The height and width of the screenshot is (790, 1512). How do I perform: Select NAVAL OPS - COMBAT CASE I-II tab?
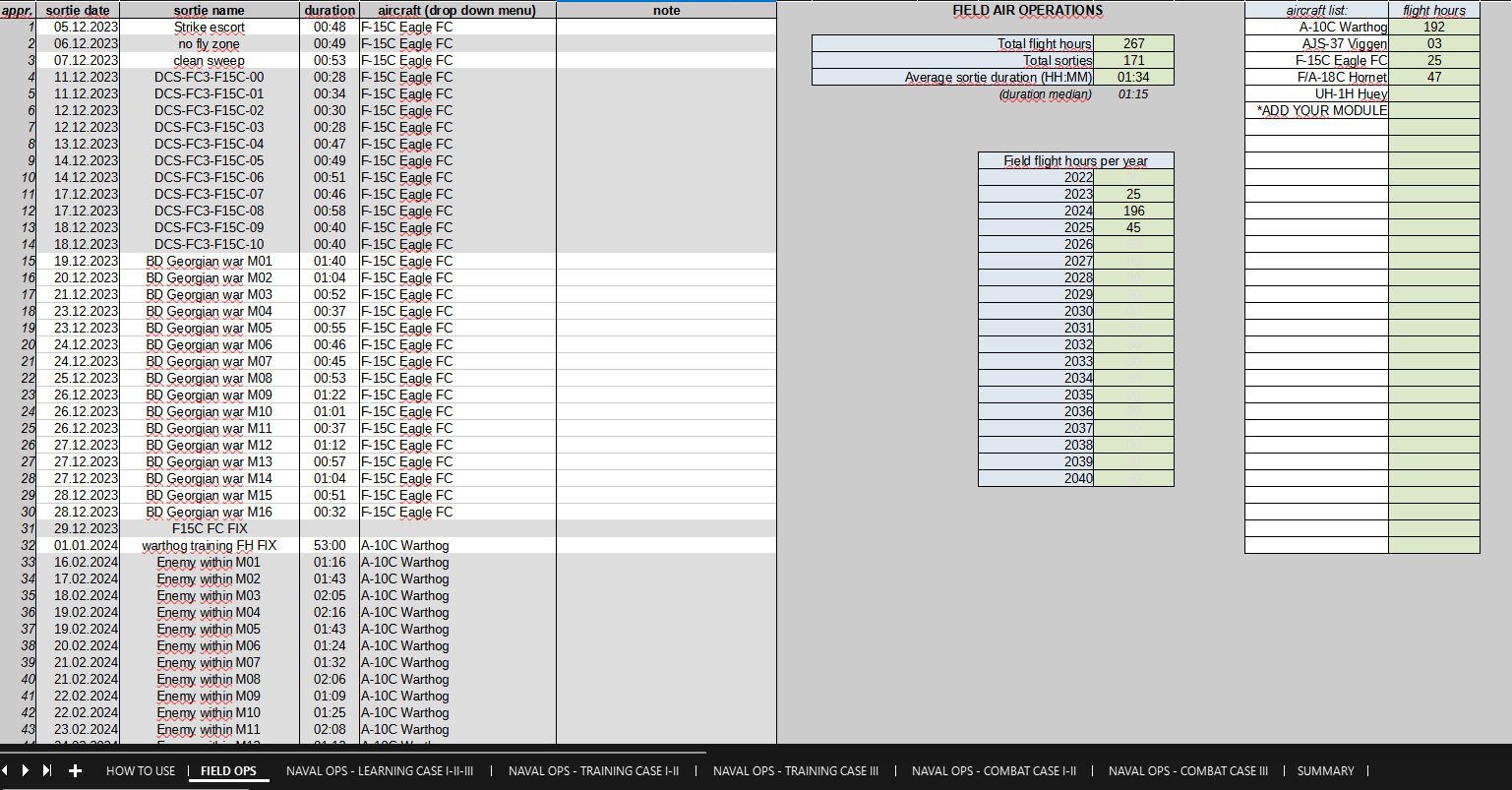[994, 771]
